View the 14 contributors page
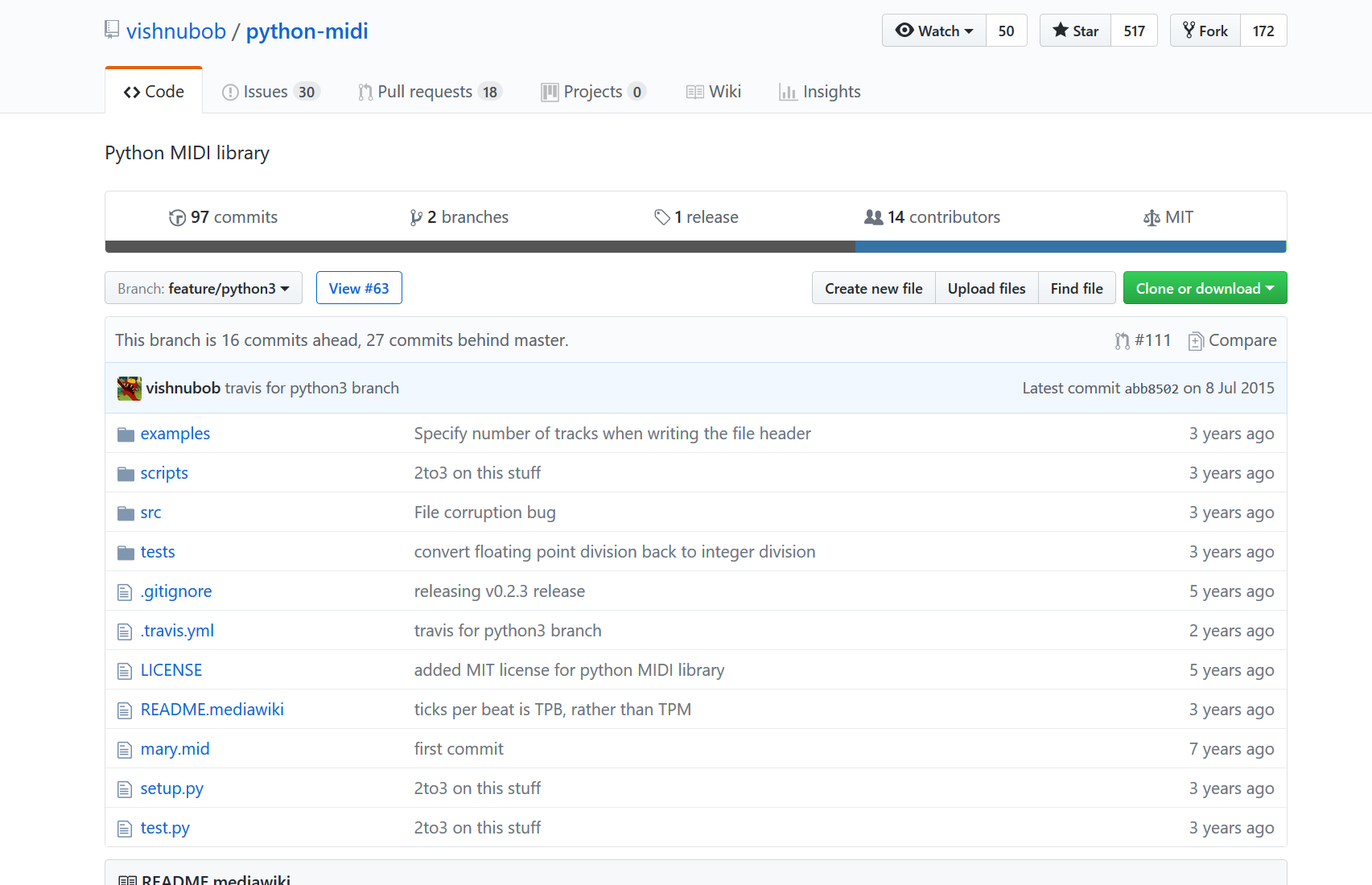 (x=932, y=217)
